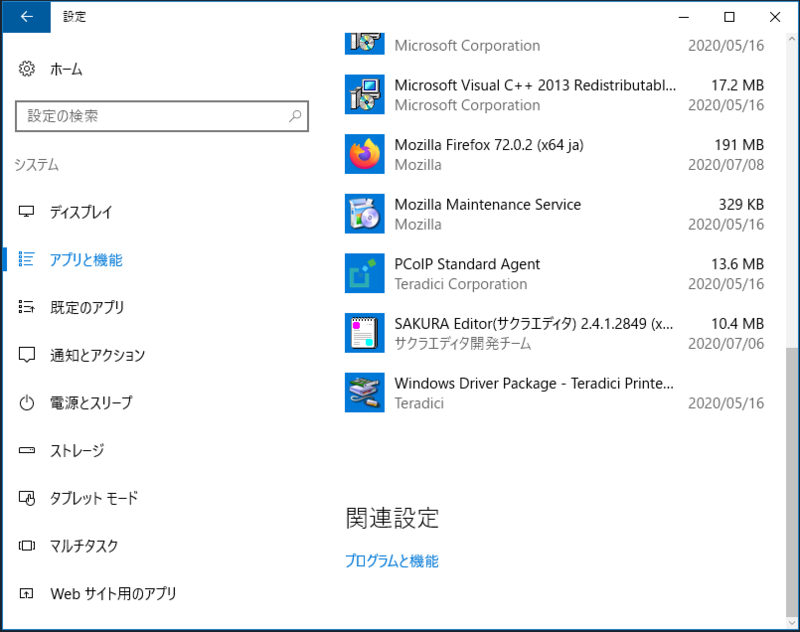Open 通知とアクション settings page
The width and height of the screenshot is (800, 632).
(97, 355)
